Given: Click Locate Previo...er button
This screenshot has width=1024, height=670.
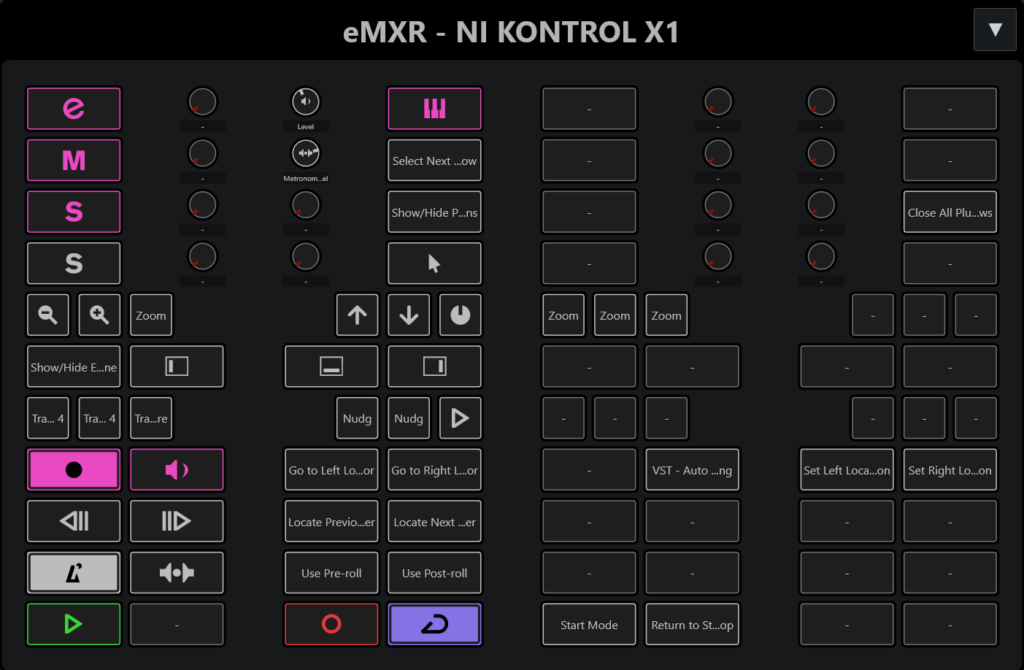Looking at the screenshot, I should [331, 521].
